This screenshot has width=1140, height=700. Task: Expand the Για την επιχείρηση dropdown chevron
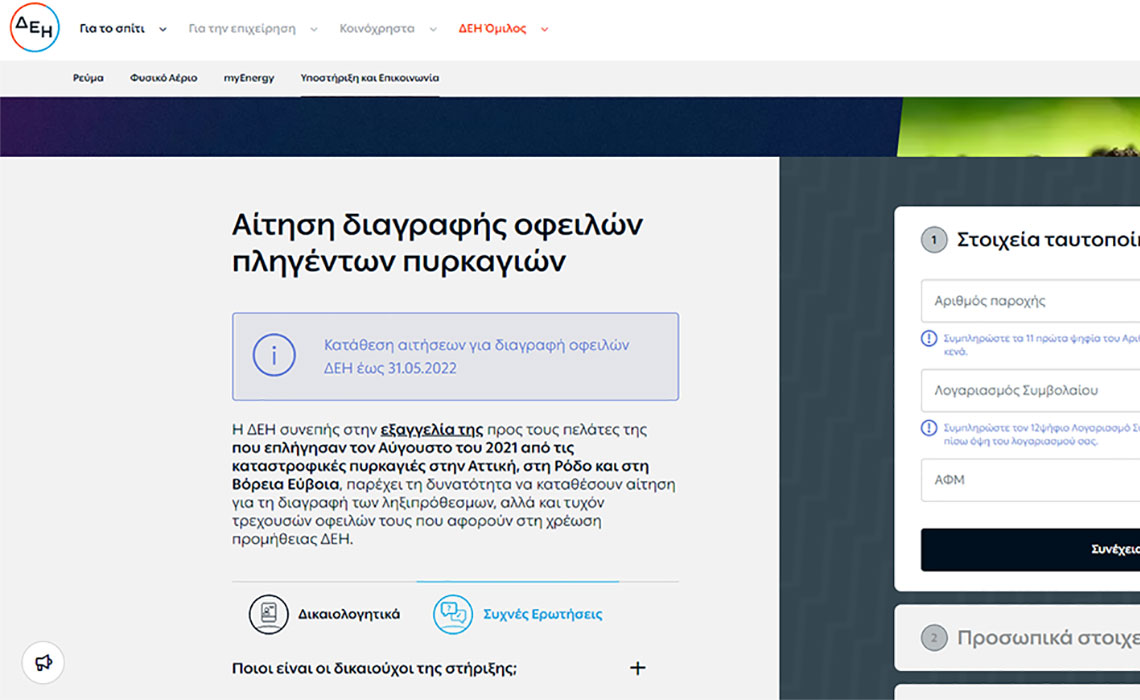pos(314,29)
